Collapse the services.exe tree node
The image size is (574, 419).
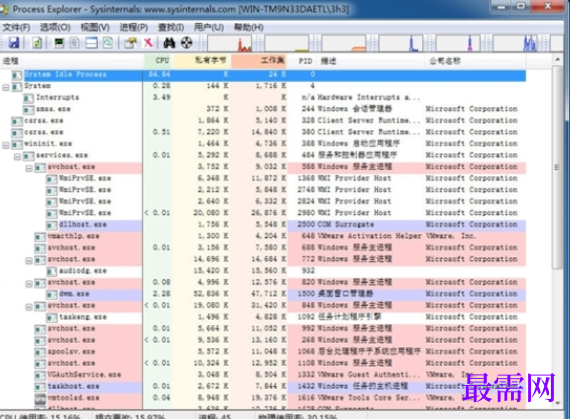(17, 157)
